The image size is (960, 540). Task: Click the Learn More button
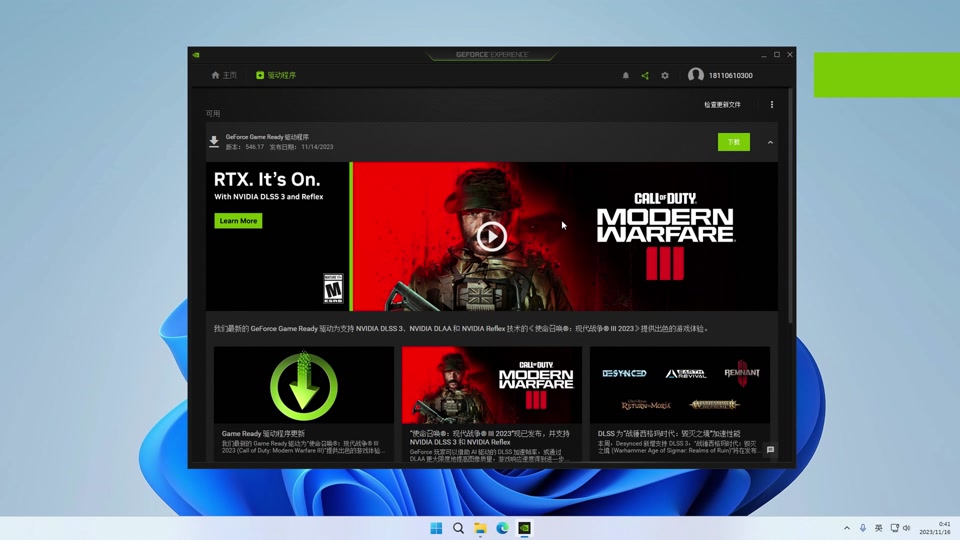238,220
